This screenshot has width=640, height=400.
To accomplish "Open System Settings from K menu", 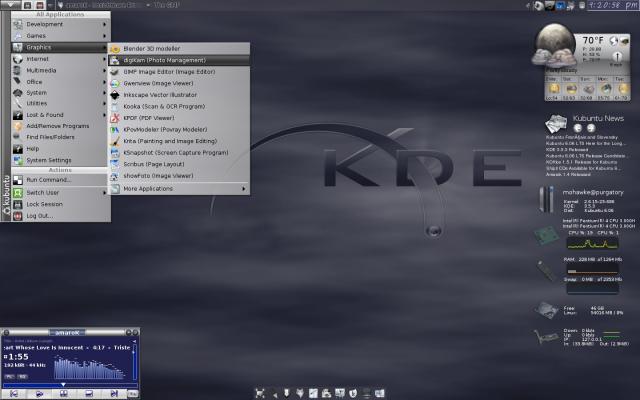I will click(x=60, y=160).
